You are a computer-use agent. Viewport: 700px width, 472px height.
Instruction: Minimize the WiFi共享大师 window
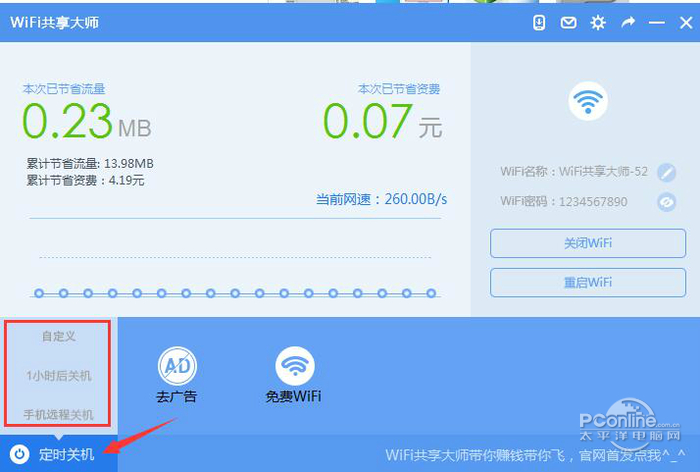pyautogui.click(x=657, y=22)
